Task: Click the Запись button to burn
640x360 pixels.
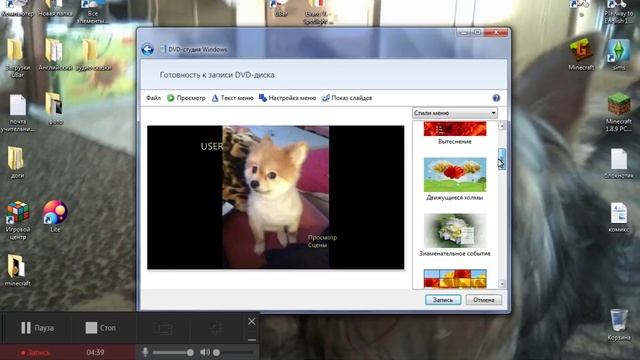Action: click(x=443, y=300)
